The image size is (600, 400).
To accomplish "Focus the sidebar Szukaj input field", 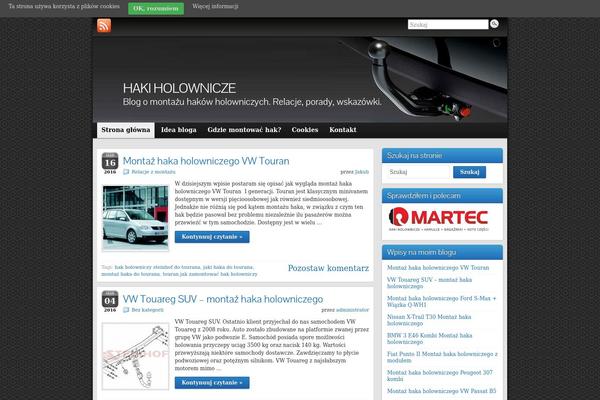I will coord(419,172).
